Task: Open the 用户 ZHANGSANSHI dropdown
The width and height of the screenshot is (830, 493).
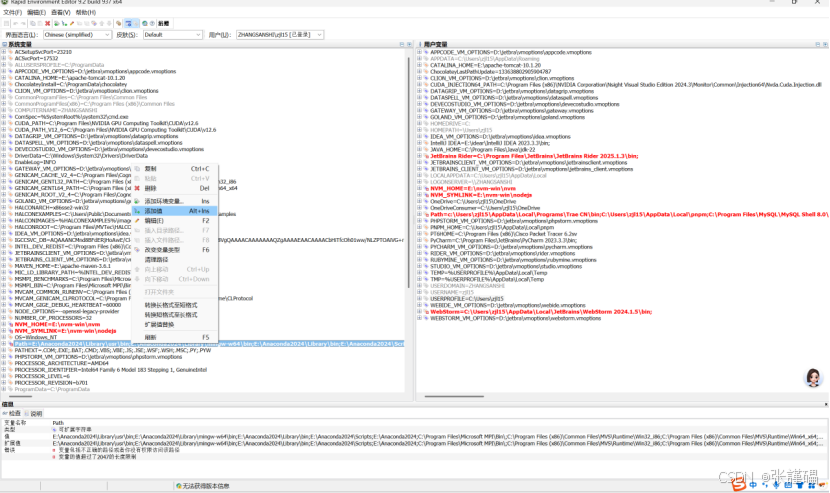Action: coord(279,34)
